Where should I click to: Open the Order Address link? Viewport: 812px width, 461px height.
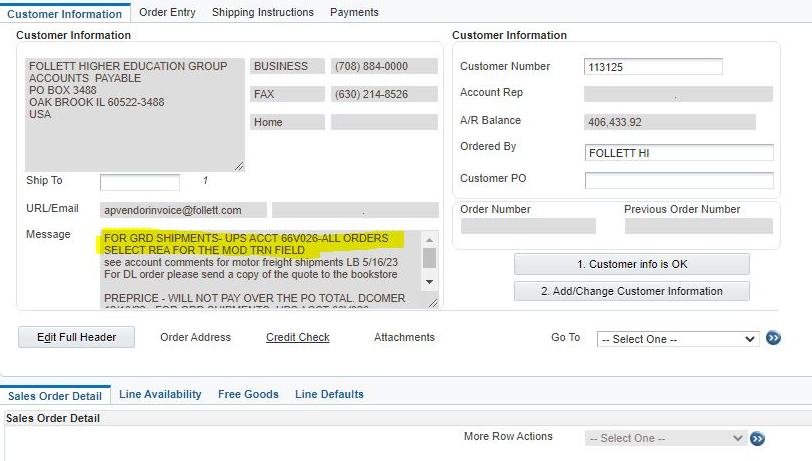click(195, 337)
